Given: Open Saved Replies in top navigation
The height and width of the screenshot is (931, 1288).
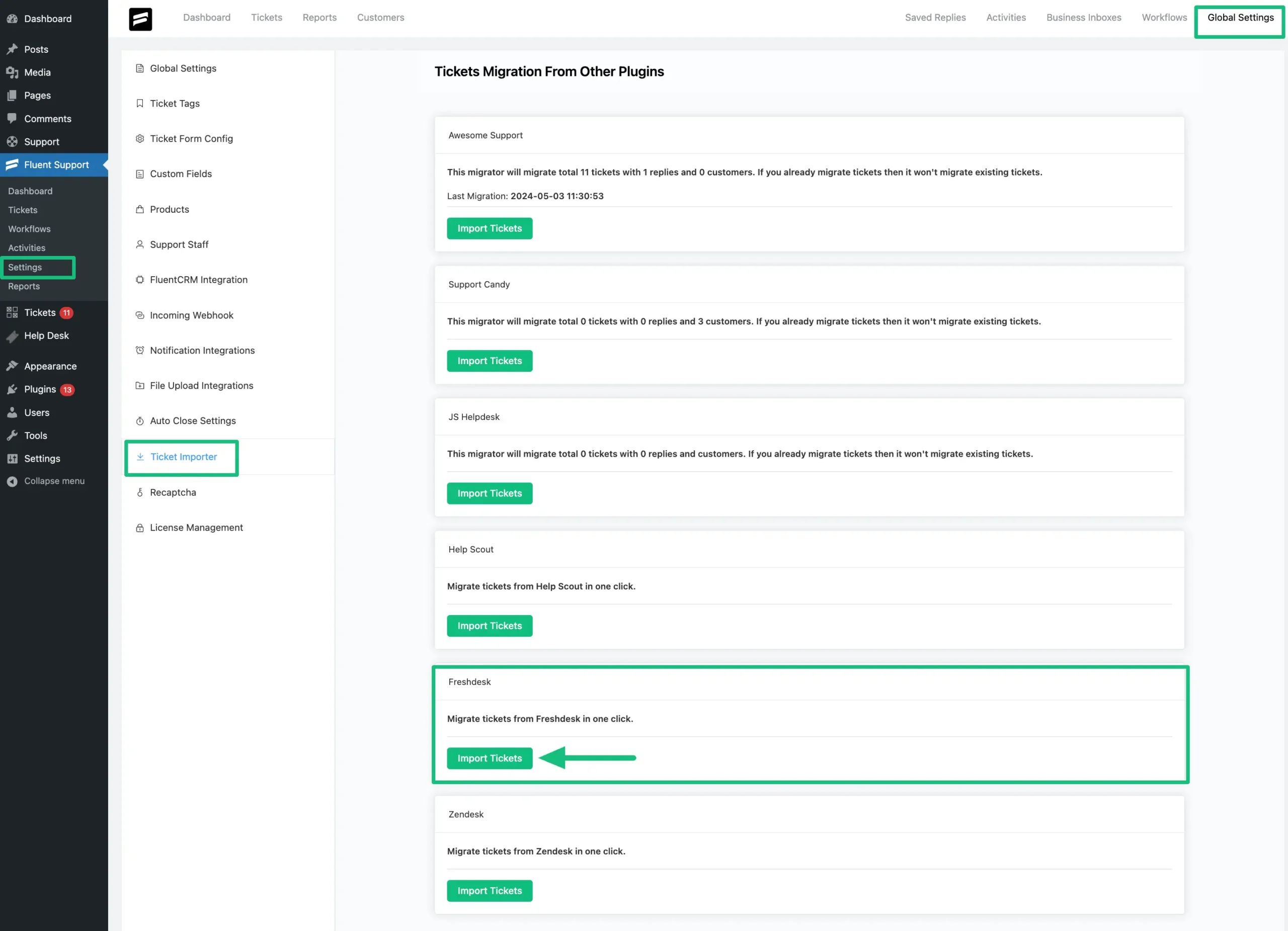Looking at the screenshot, I should (935, 18).
